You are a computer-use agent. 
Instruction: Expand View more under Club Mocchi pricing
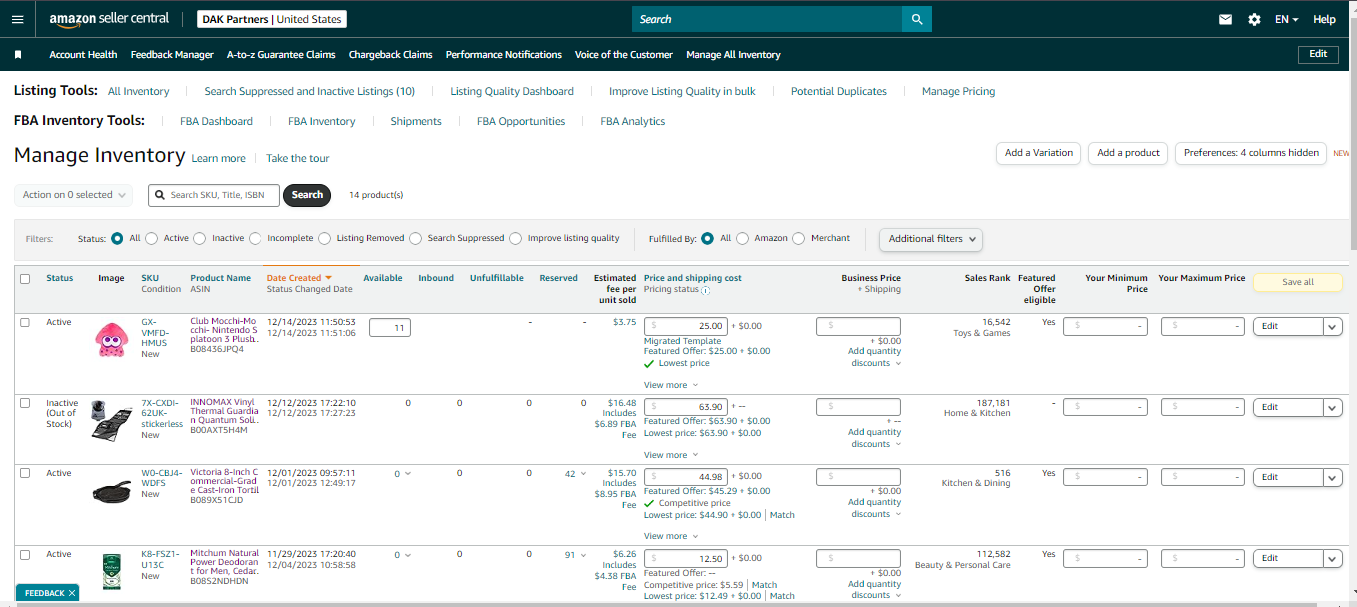[x=671, y=385]
